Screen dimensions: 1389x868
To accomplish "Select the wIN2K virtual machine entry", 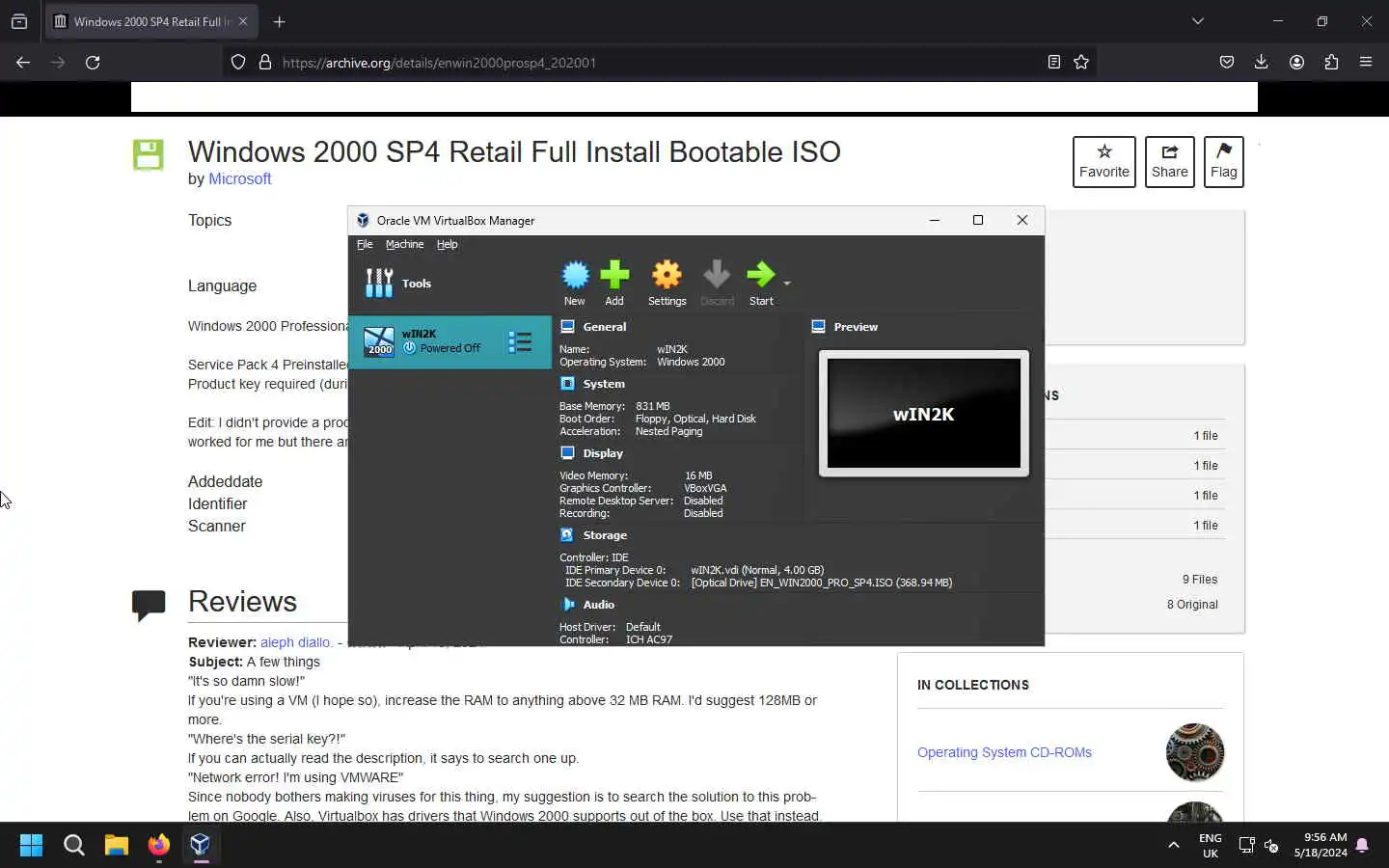I will [449, 341].
